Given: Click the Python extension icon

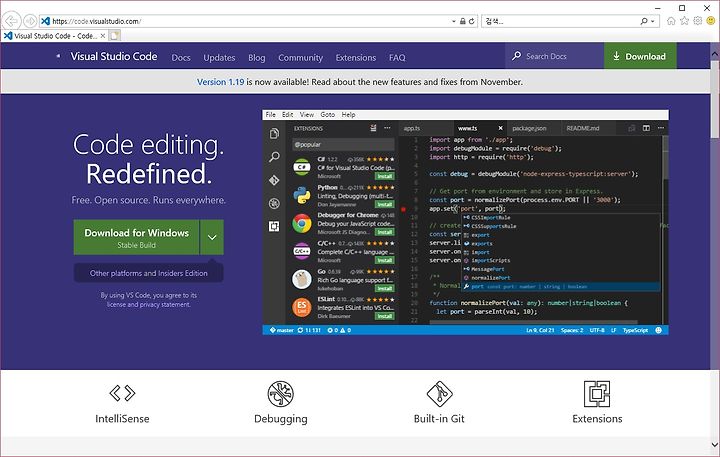Looking at the screenshot, I should (x=302, y=195).
